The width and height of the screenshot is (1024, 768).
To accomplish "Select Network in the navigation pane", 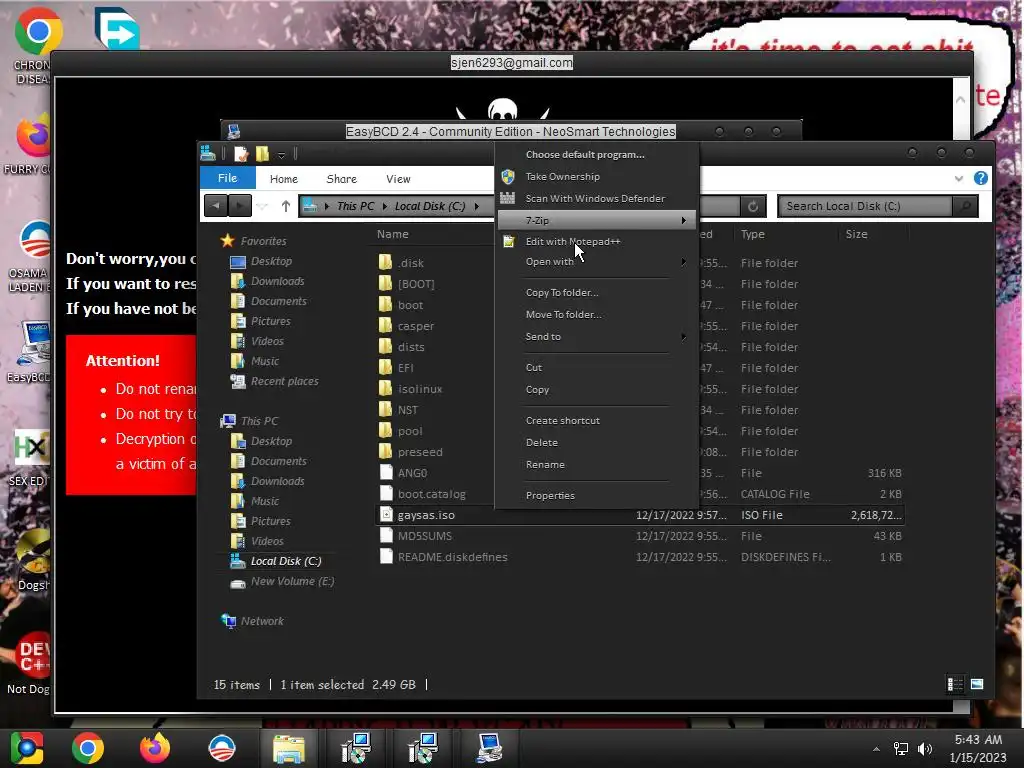I will point(262,621).
